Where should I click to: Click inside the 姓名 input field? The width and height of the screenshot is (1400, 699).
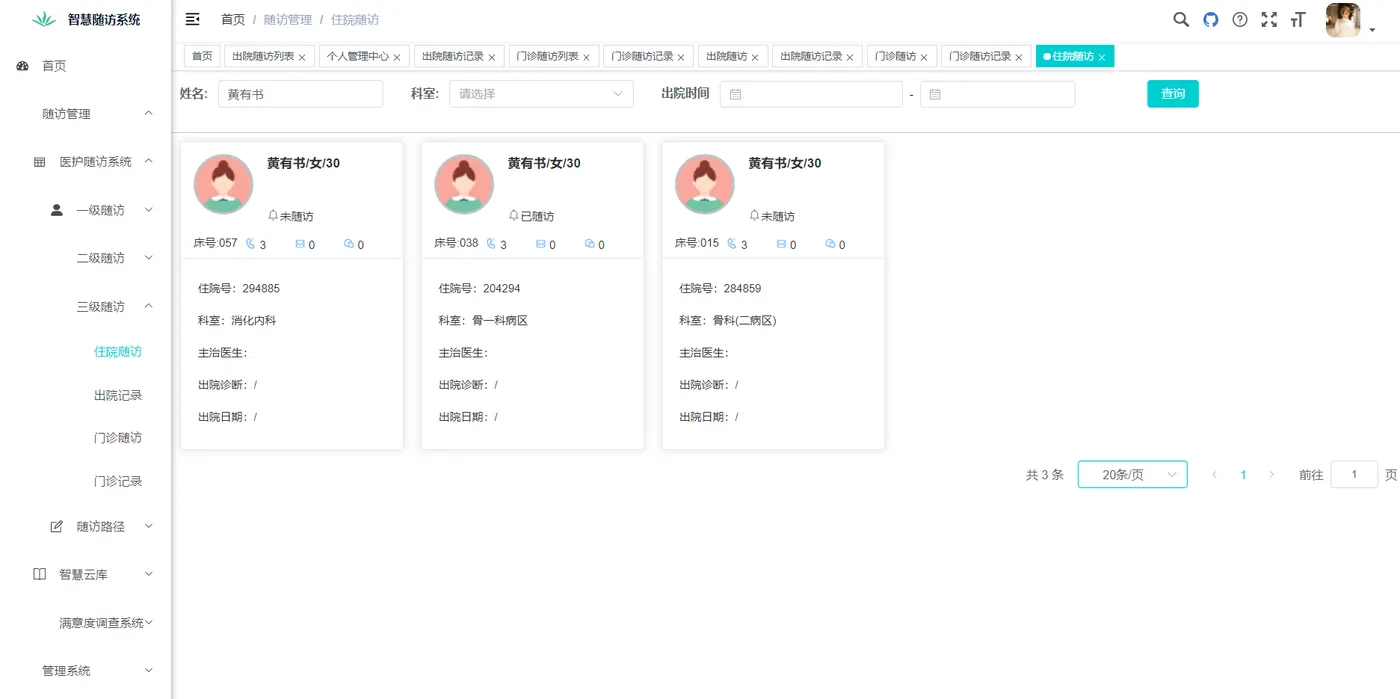[300, 93]
